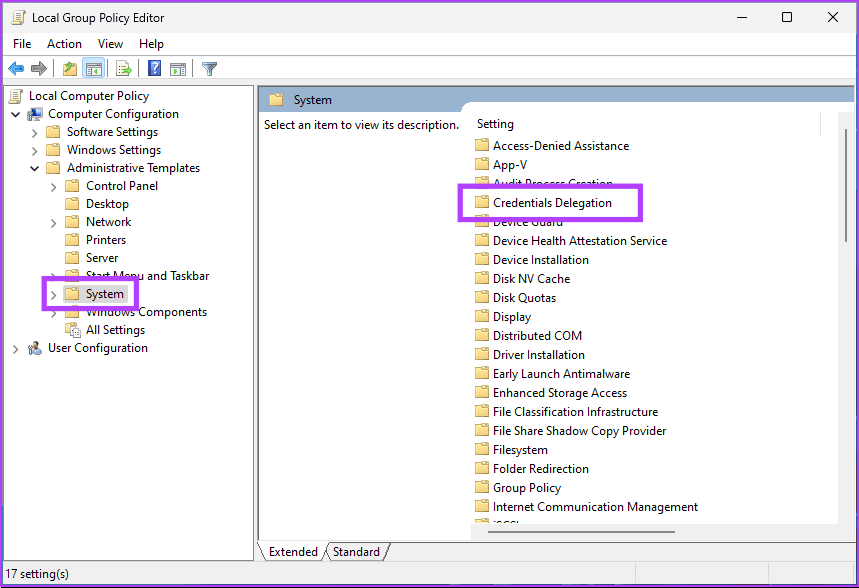Viewport: 859px width, 588px height.
Task: Click the Up One Level folder icon
Action: pos(69,69)
